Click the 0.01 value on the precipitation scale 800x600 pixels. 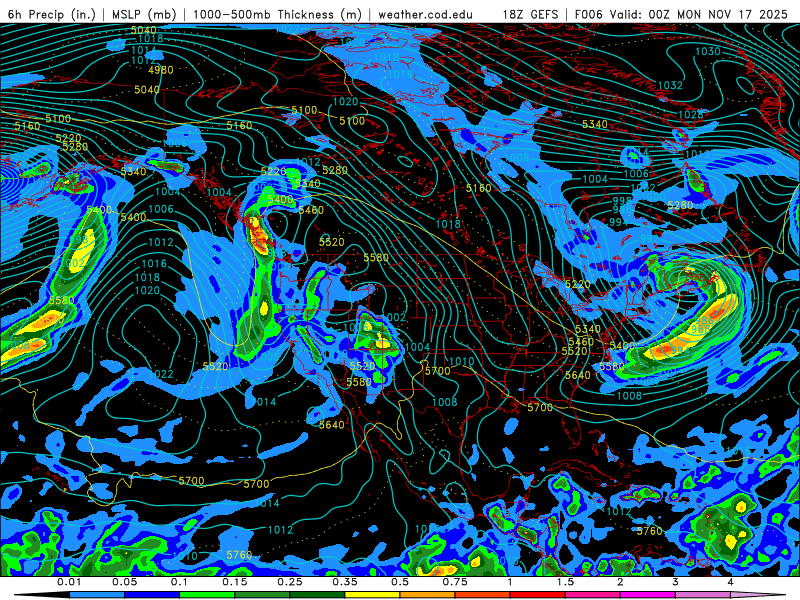(x=69, y=582)
